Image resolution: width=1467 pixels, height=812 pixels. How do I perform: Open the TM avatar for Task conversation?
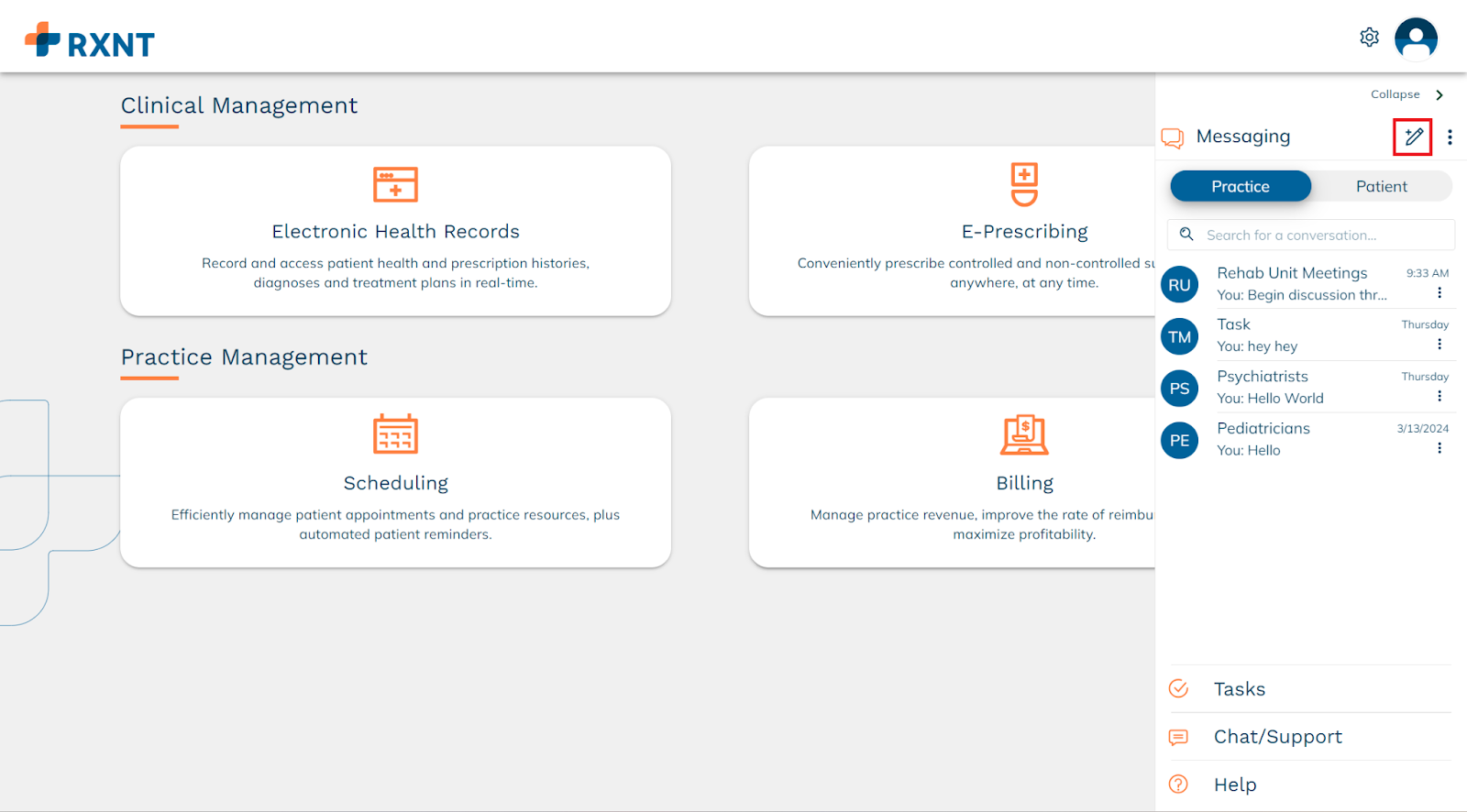pos(1179,336)
